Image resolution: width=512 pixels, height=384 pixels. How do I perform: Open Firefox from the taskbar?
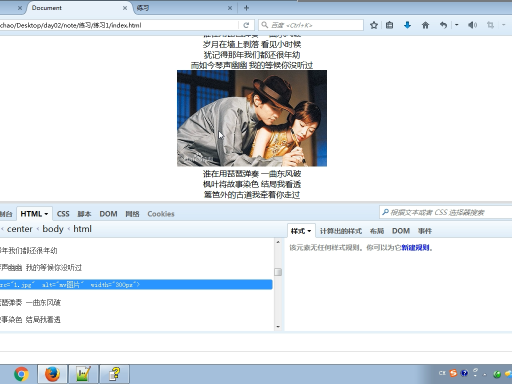click(52, 374)
